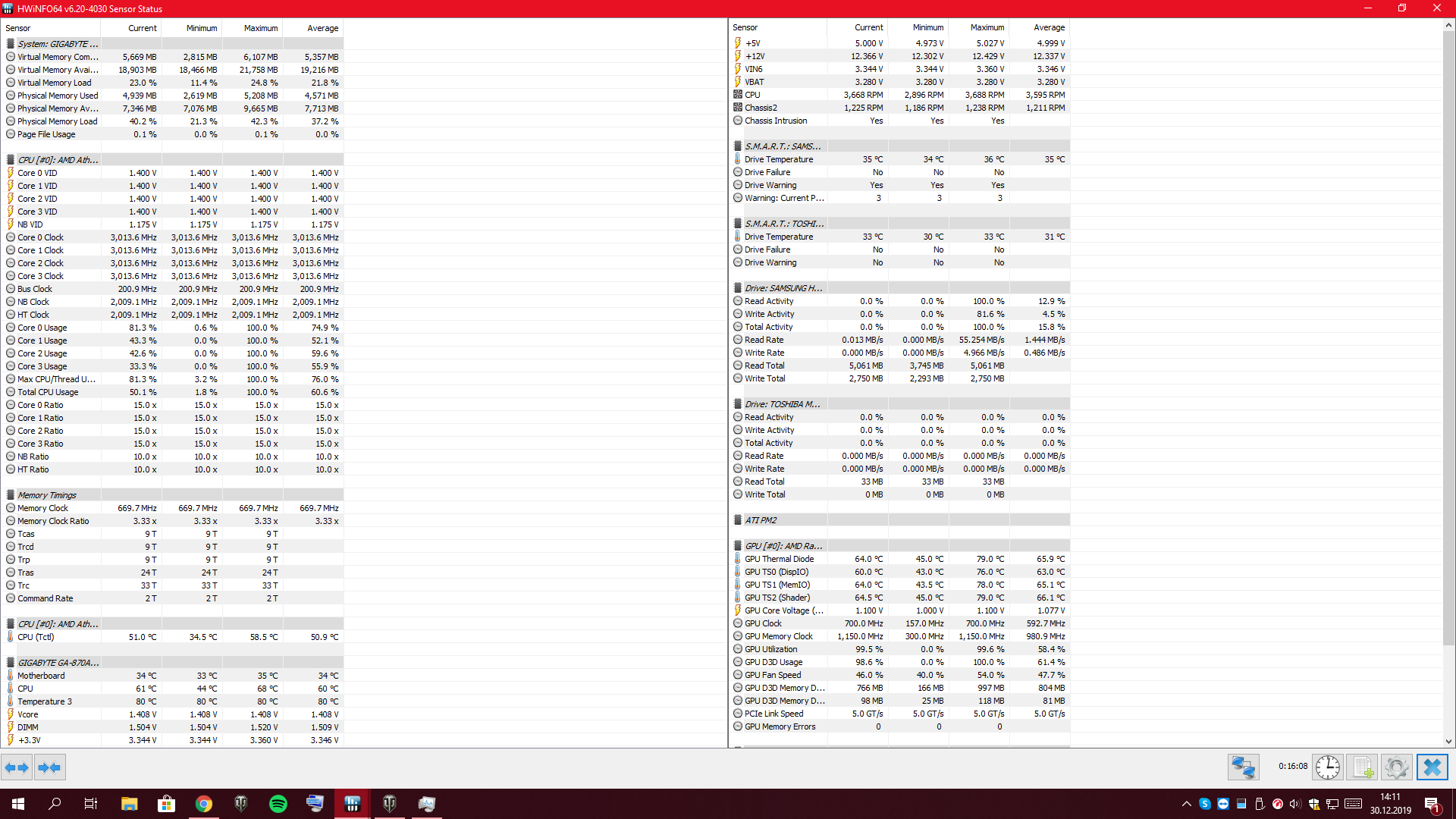Reset the elapsed time clock button
The height and width of the screenshot is (819, 1456).
tap(1327, 767)
